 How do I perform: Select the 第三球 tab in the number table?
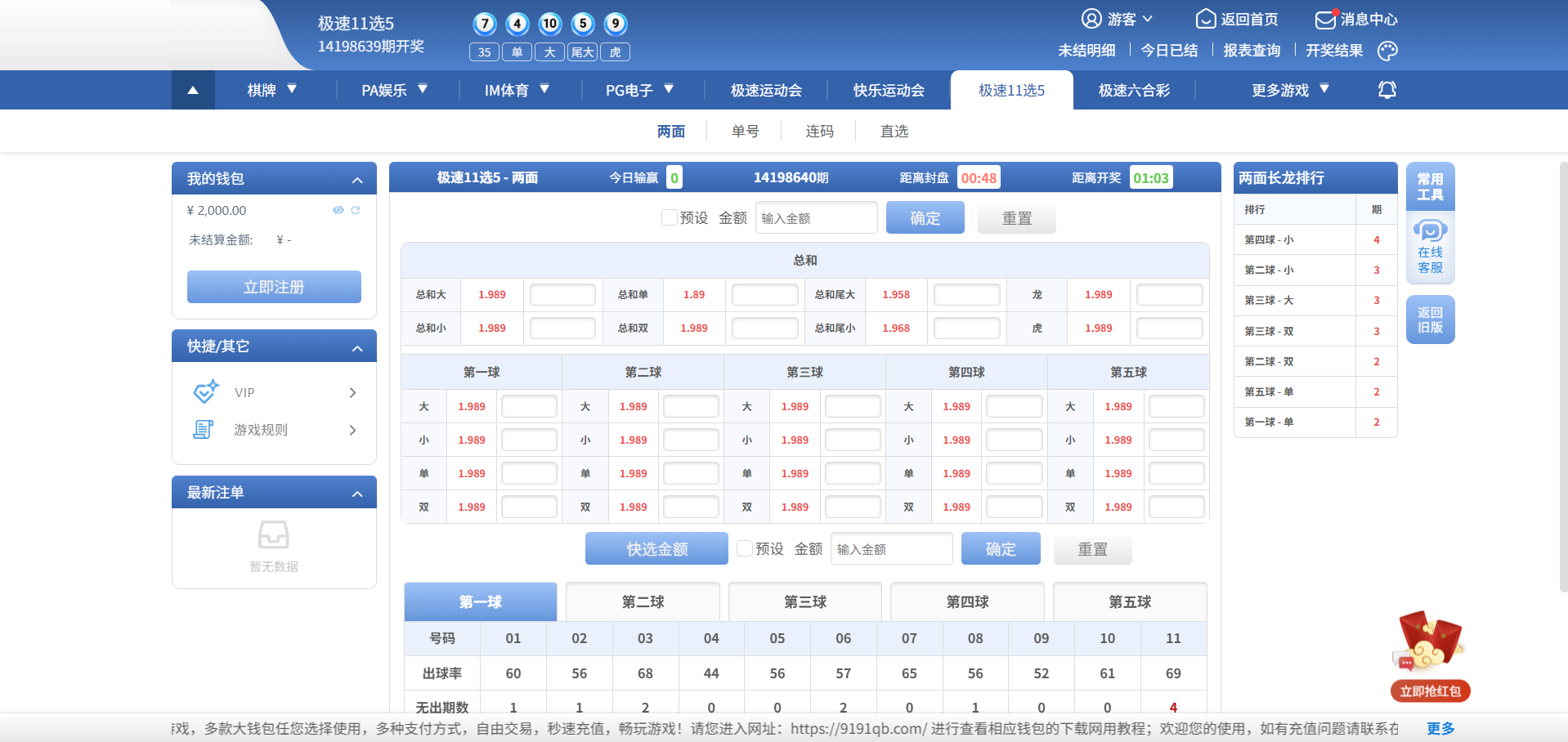(x=804, y=601)
